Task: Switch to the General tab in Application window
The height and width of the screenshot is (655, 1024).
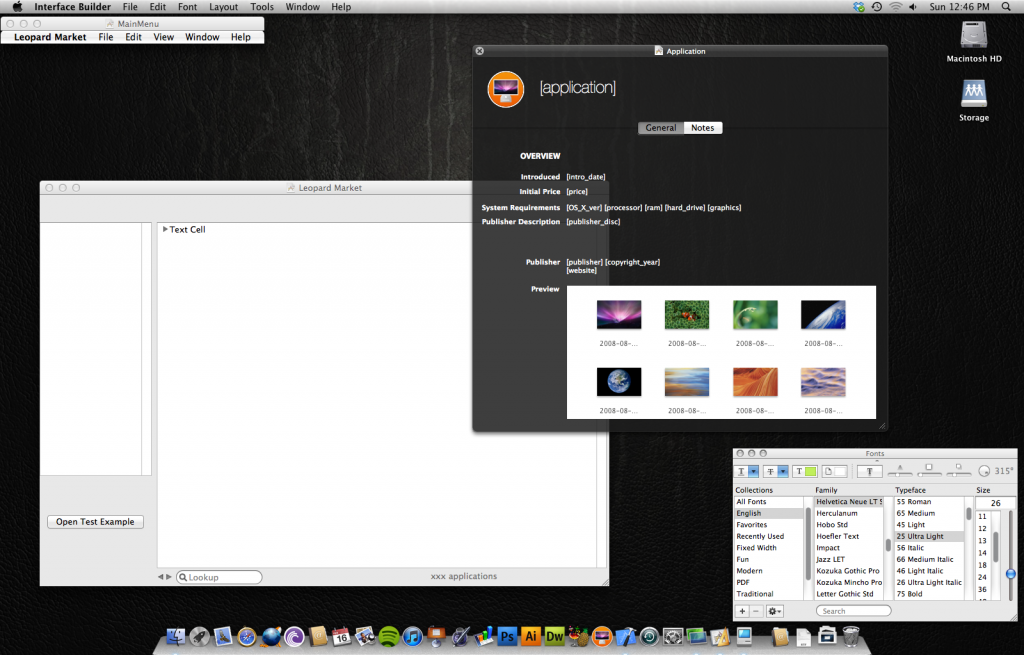Action: coord(661,128)
